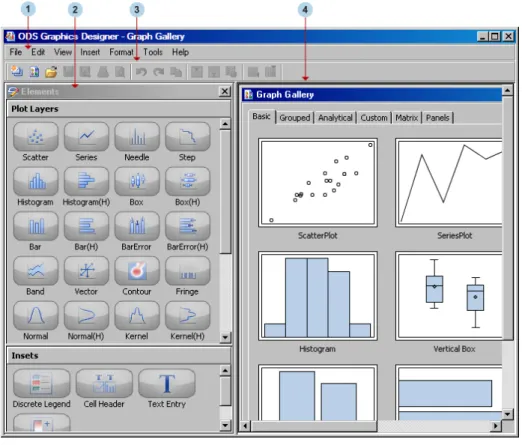Choose the BarError plot layer

pos(137,226)
